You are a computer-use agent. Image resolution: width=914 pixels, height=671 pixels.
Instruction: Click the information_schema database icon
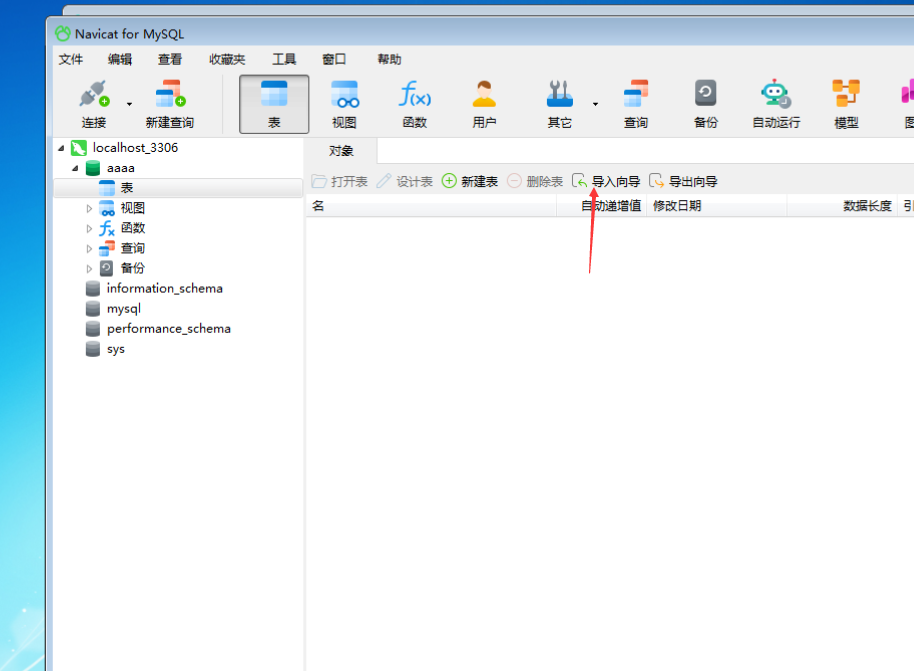[x=93, y=289]
